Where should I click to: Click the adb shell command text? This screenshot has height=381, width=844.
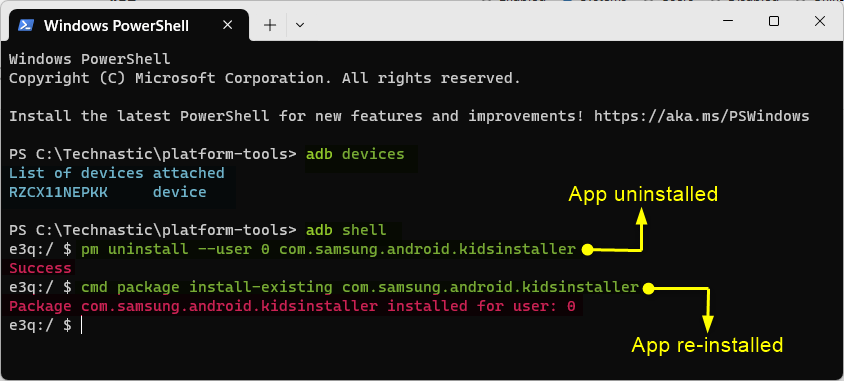click(x=346, y=230)
